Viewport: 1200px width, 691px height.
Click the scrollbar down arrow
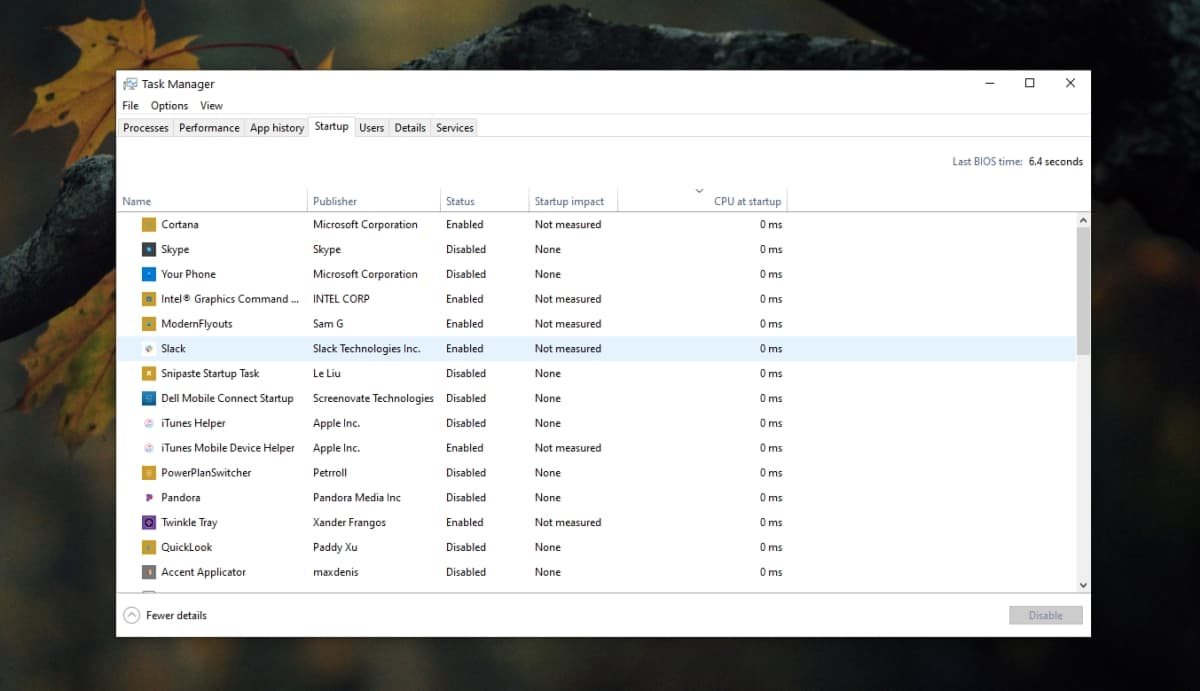[x=1083, y=585]
